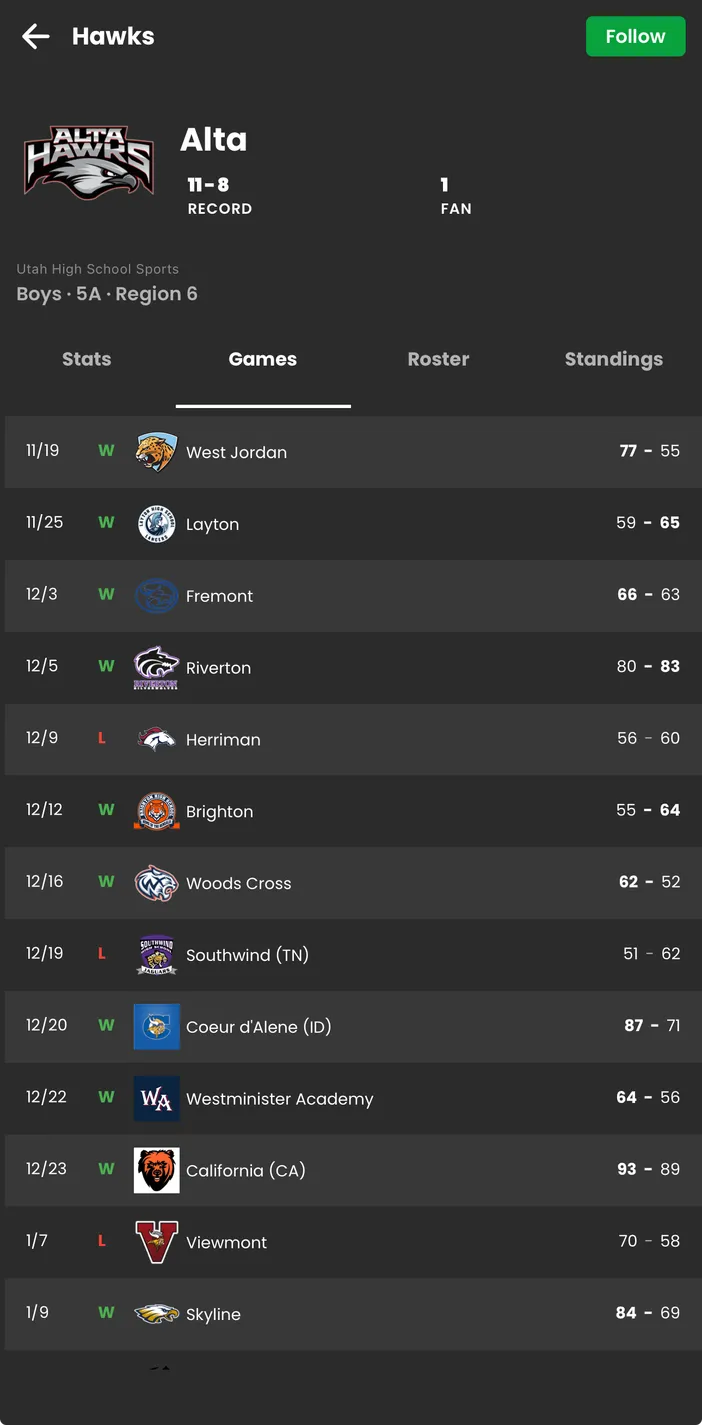View the Southwind (TN) matchup result
702x1425 pixels.
pyautogui.click(x=351, y=955)
